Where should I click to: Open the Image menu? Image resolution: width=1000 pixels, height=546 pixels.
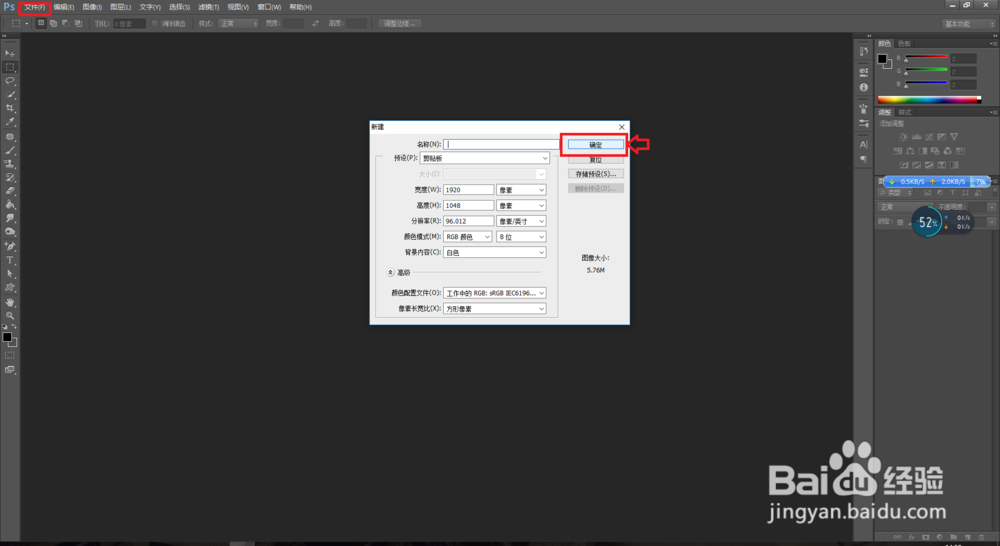92,7
